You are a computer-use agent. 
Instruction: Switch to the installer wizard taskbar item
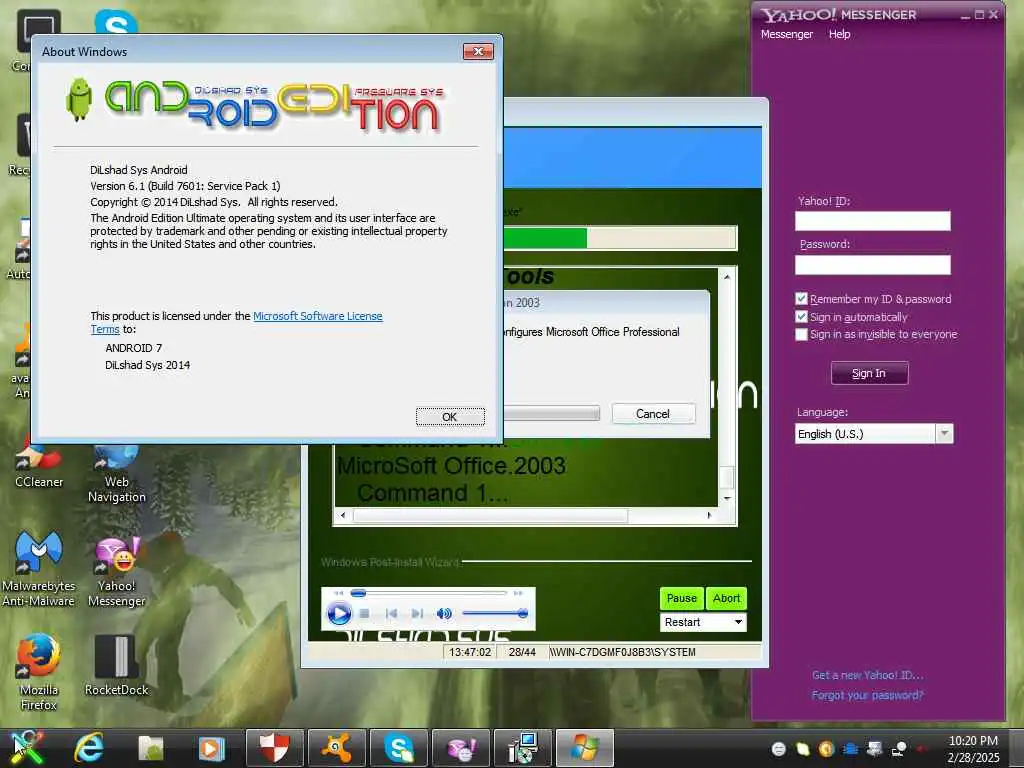coord(522,748)
